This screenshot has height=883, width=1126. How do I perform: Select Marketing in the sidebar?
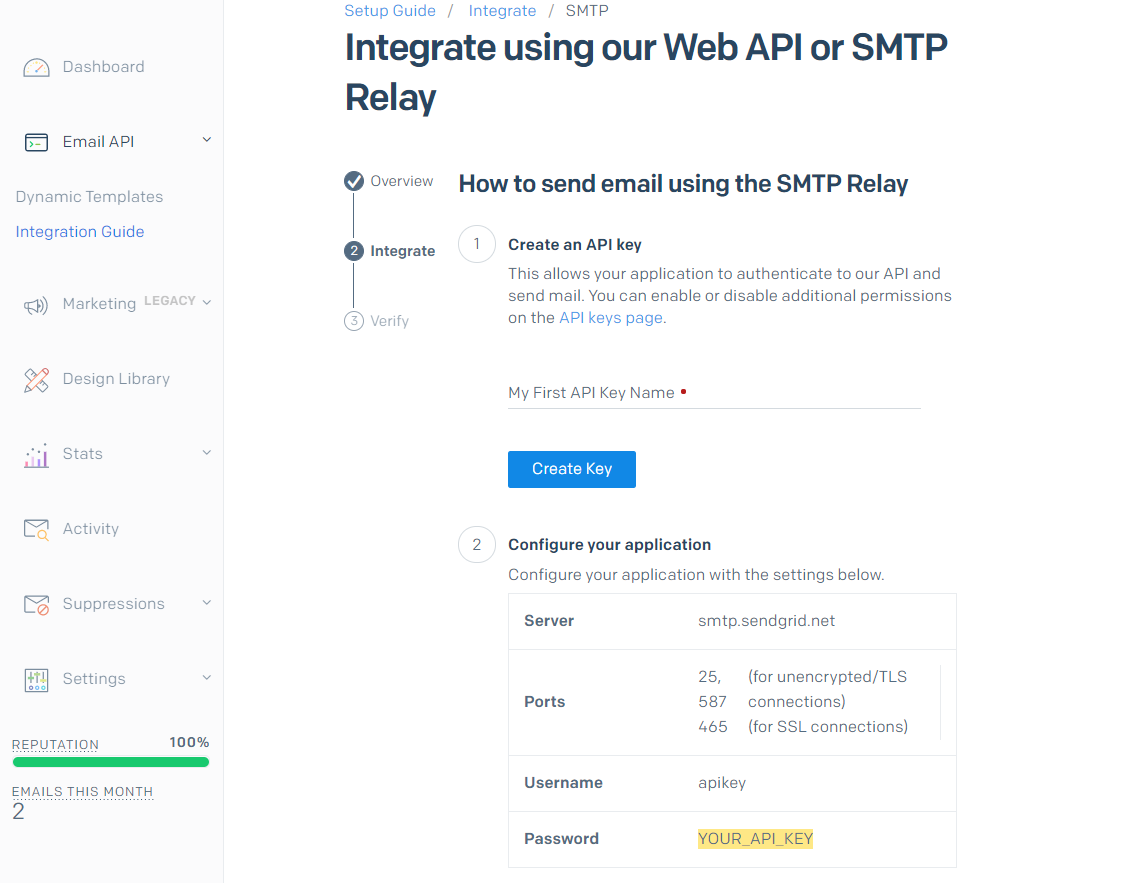point(99,304)
